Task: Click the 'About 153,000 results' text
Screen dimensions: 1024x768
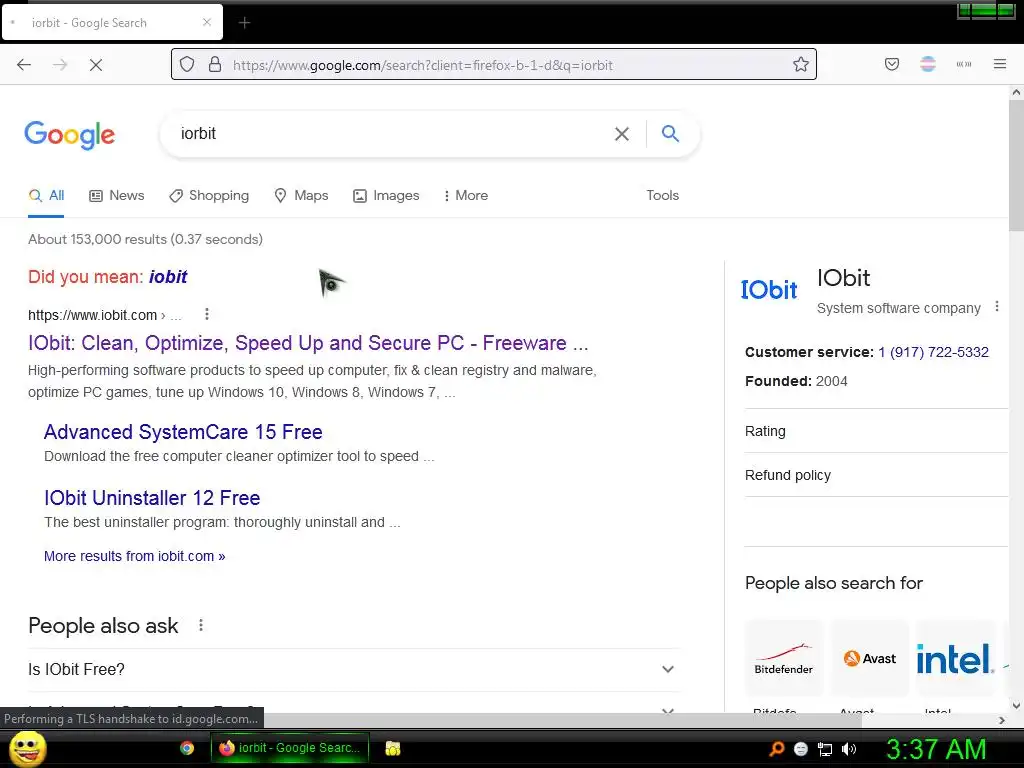Action: 146,239
